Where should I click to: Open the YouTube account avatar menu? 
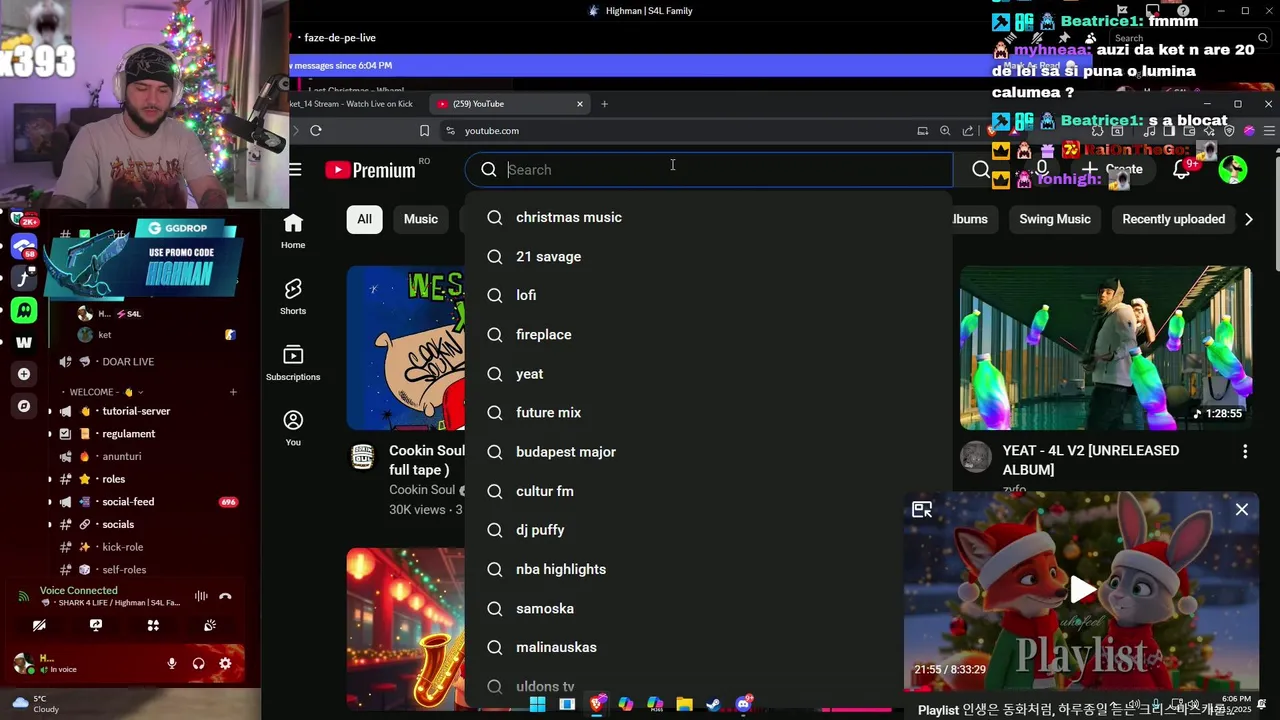(x=1232, y=170)
